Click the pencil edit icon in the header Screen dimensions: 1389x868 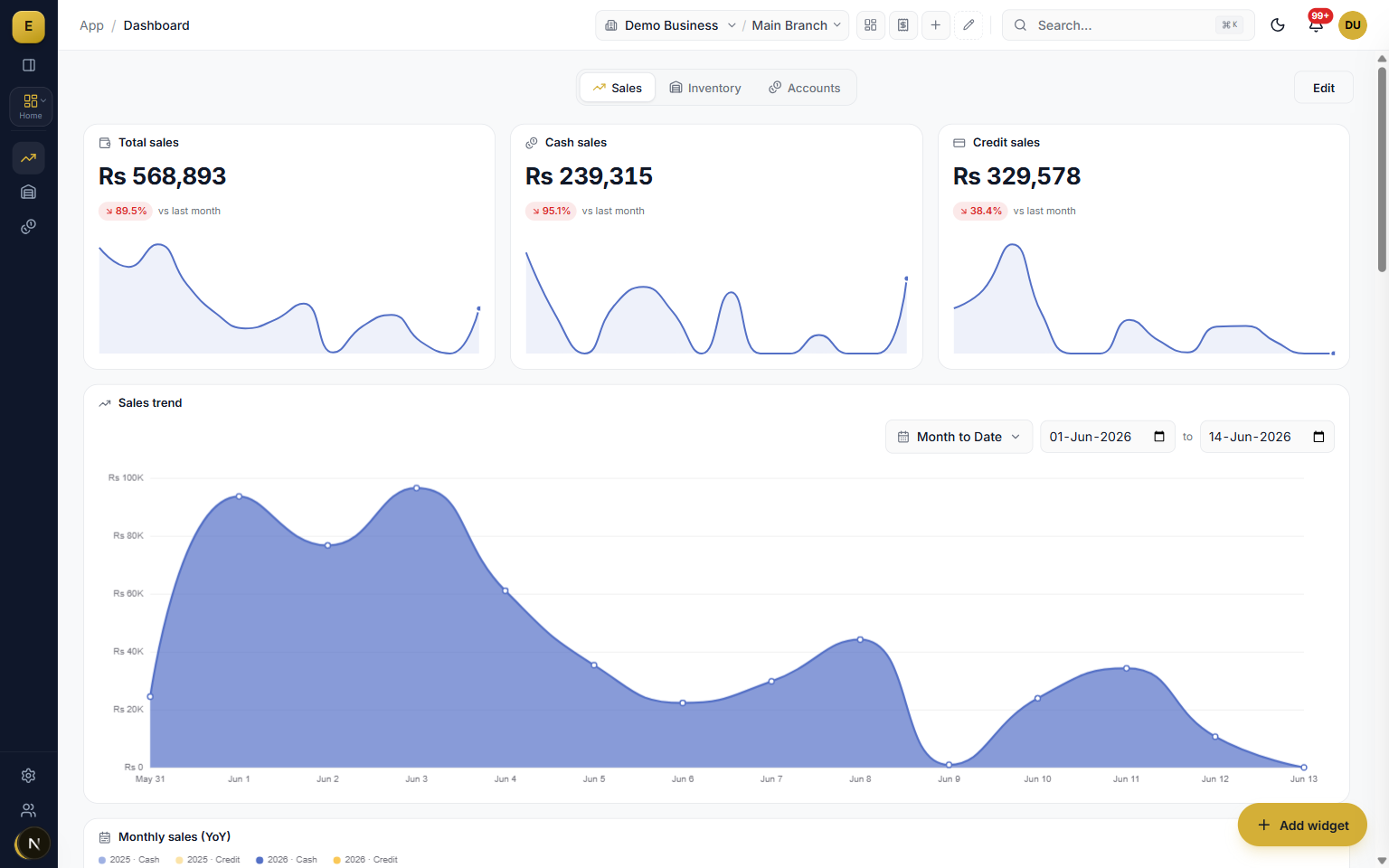pyautogui.click(x=969, y=25)
